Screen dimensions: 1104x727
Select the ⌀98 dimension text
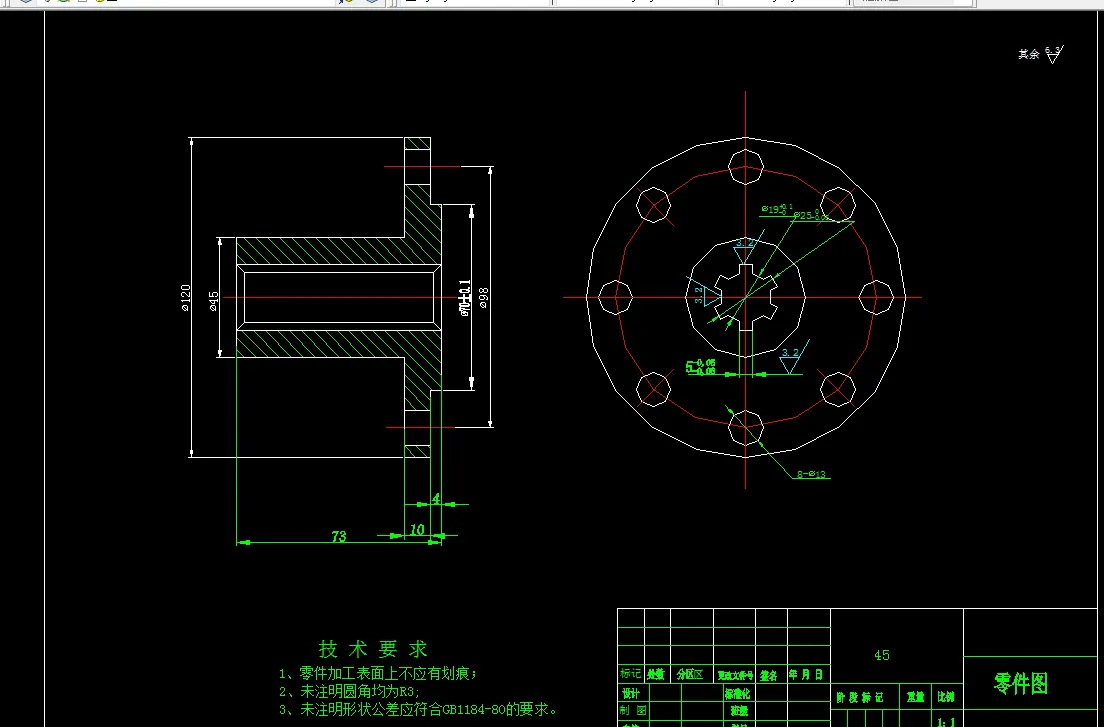(484, 298)
